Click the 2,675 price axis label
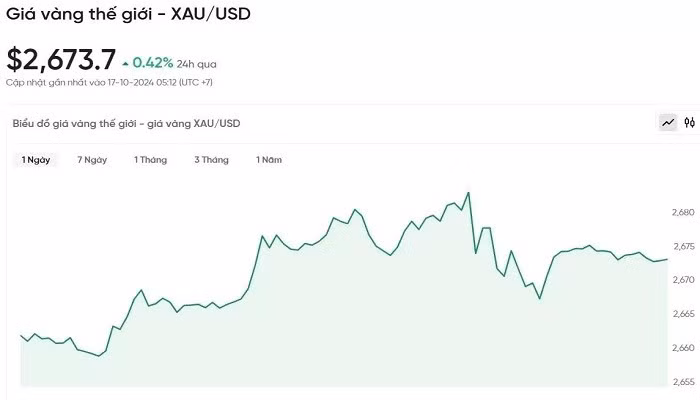The height and width of the screenshot is (400, 700). pos(683,247)
